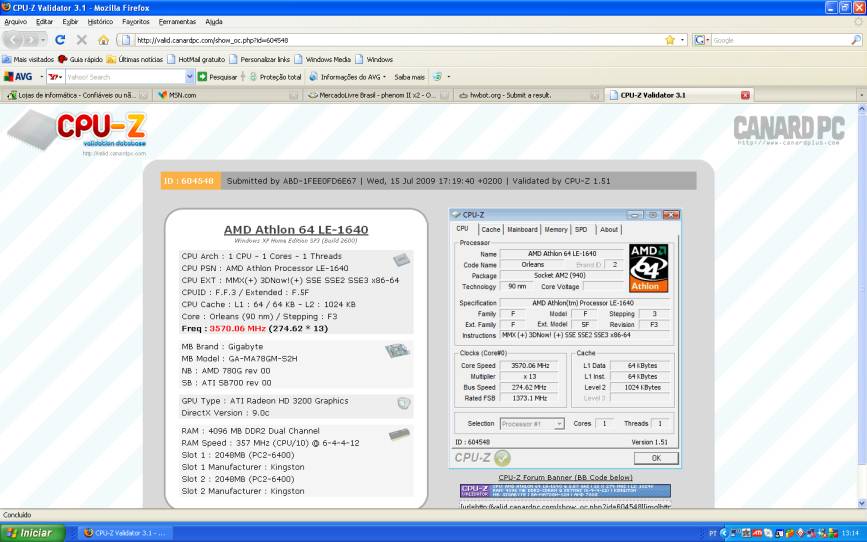Viewport: 867px width, 542px height.
Task: Switch to the Lojas de informática tab
Action: point(76,95)
